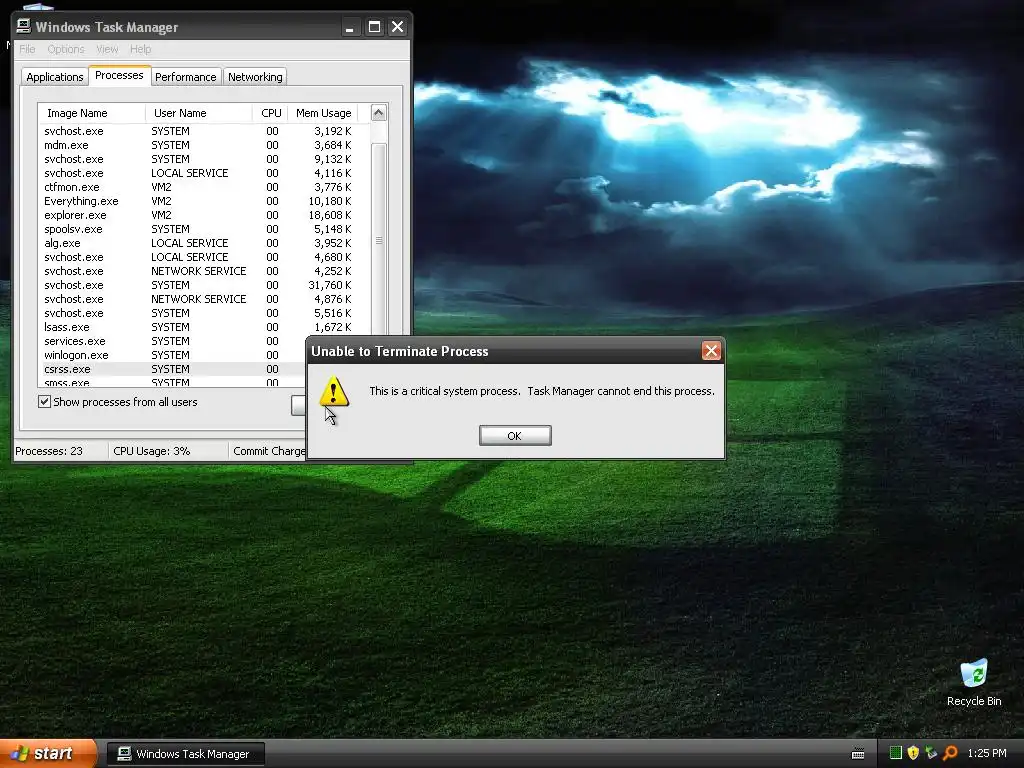
Task: Sort by Image Name column header
Action: pyautogui.click(x=91, y=113)
